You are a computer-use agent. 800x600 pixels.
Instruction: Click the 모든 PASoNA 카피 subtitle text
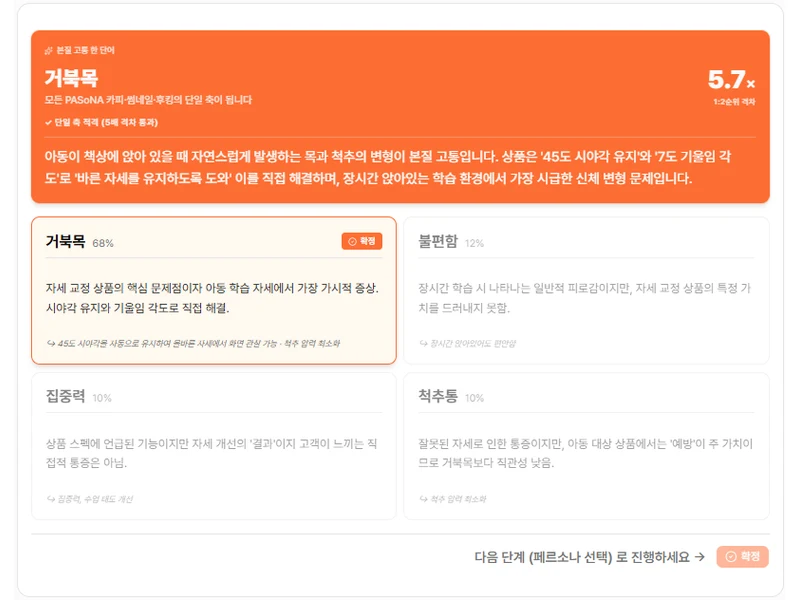coord(148,100)
